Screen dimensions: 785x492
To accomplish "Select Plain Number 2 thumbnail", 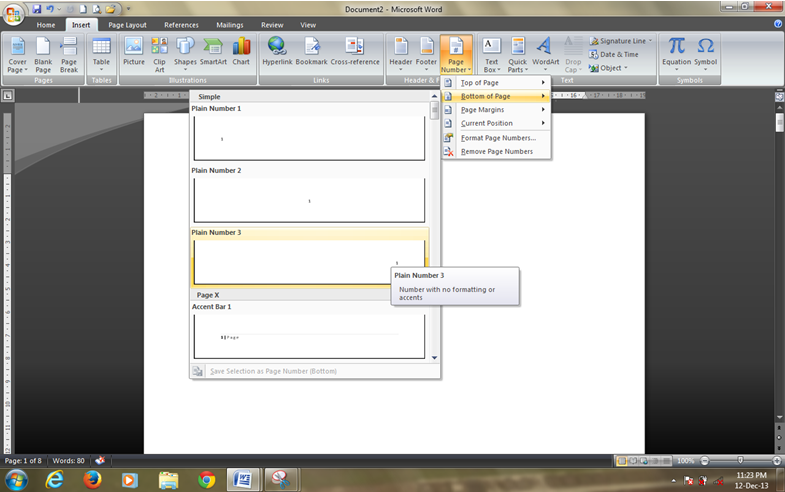I will pos(309,200).
